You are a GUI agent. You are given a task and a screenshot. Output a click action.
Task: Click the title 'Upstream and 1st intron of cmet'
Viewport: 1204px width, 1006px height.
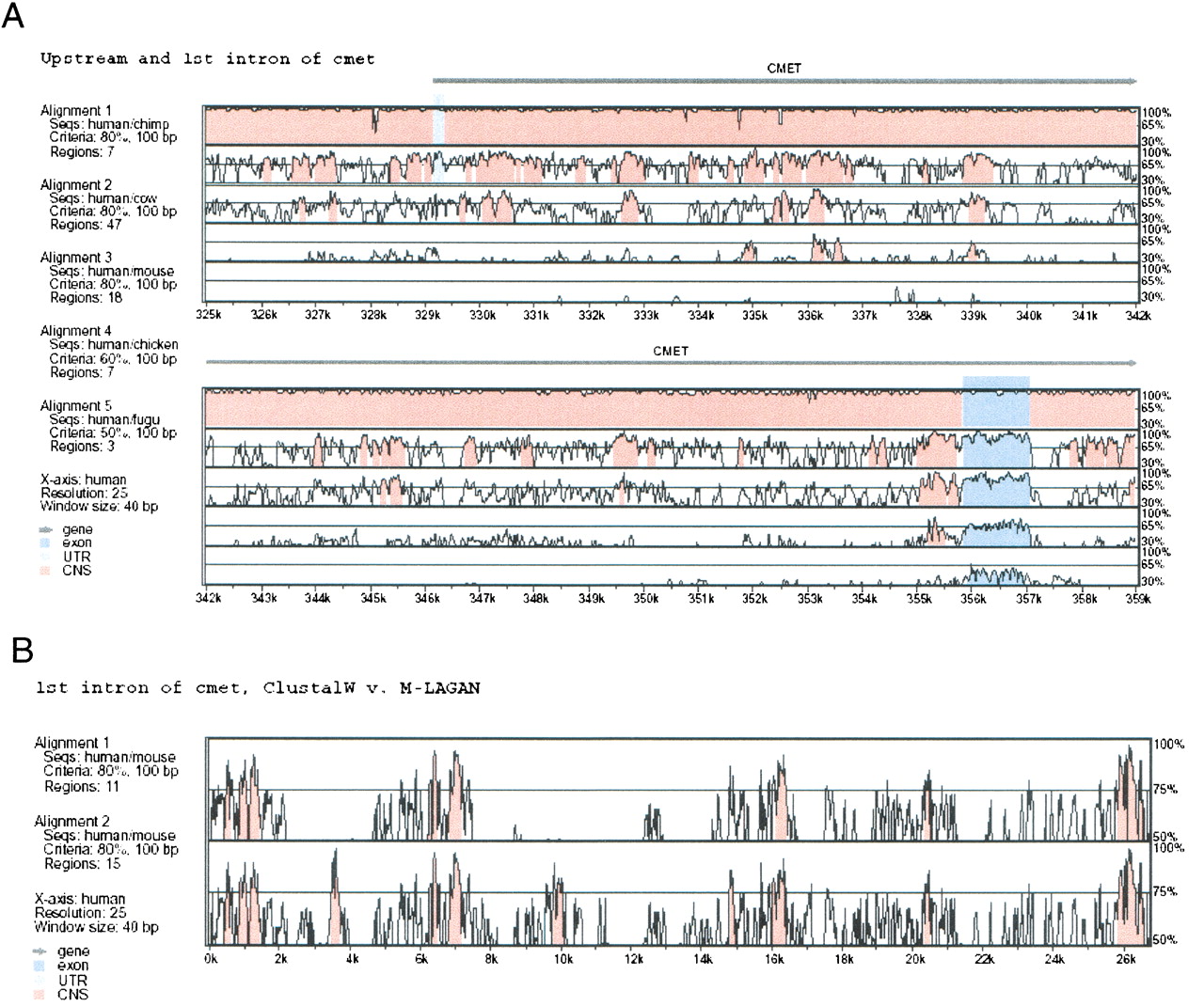[207, 59]
